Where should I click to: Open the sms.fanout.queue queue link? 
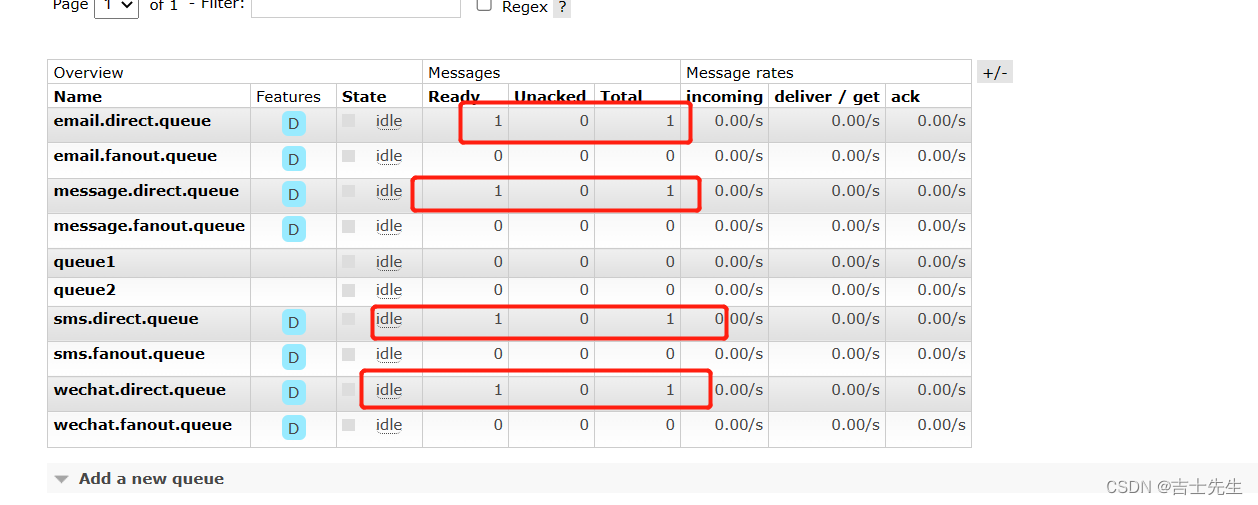[x=129, y=354]
